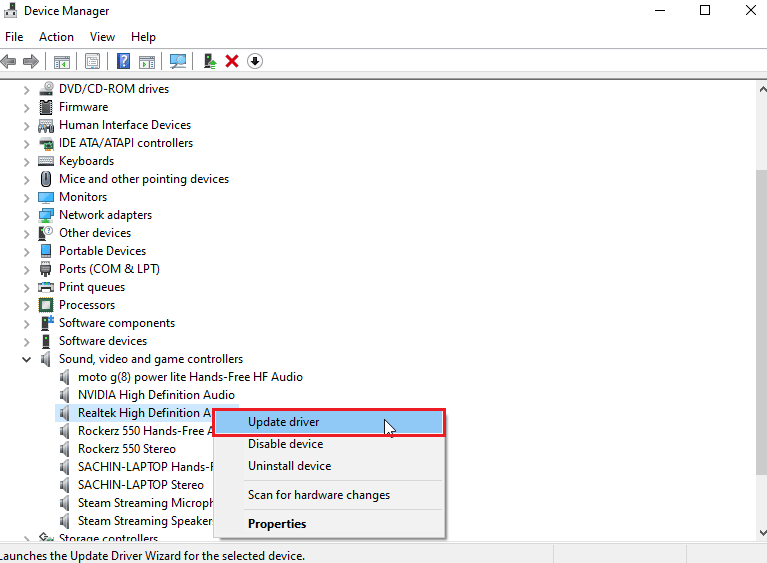Click the Network adapters icon
This screenshot has width=767, height=563.
click(46, 215)
